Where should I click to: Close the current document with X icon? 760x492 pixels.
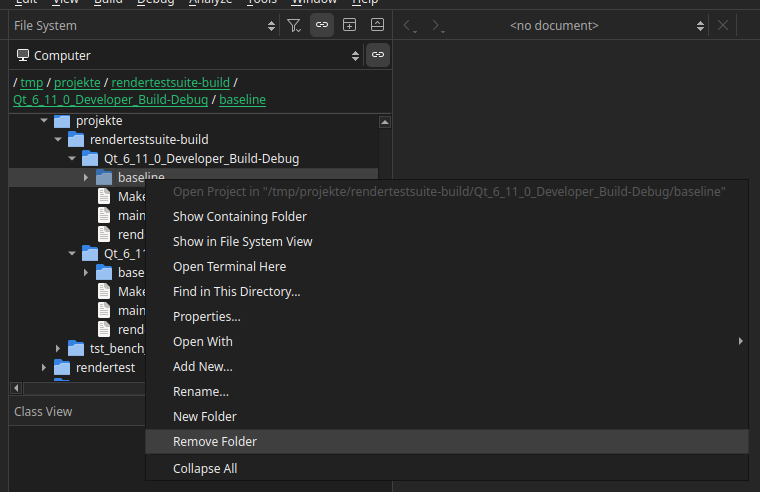pos(723,25)
